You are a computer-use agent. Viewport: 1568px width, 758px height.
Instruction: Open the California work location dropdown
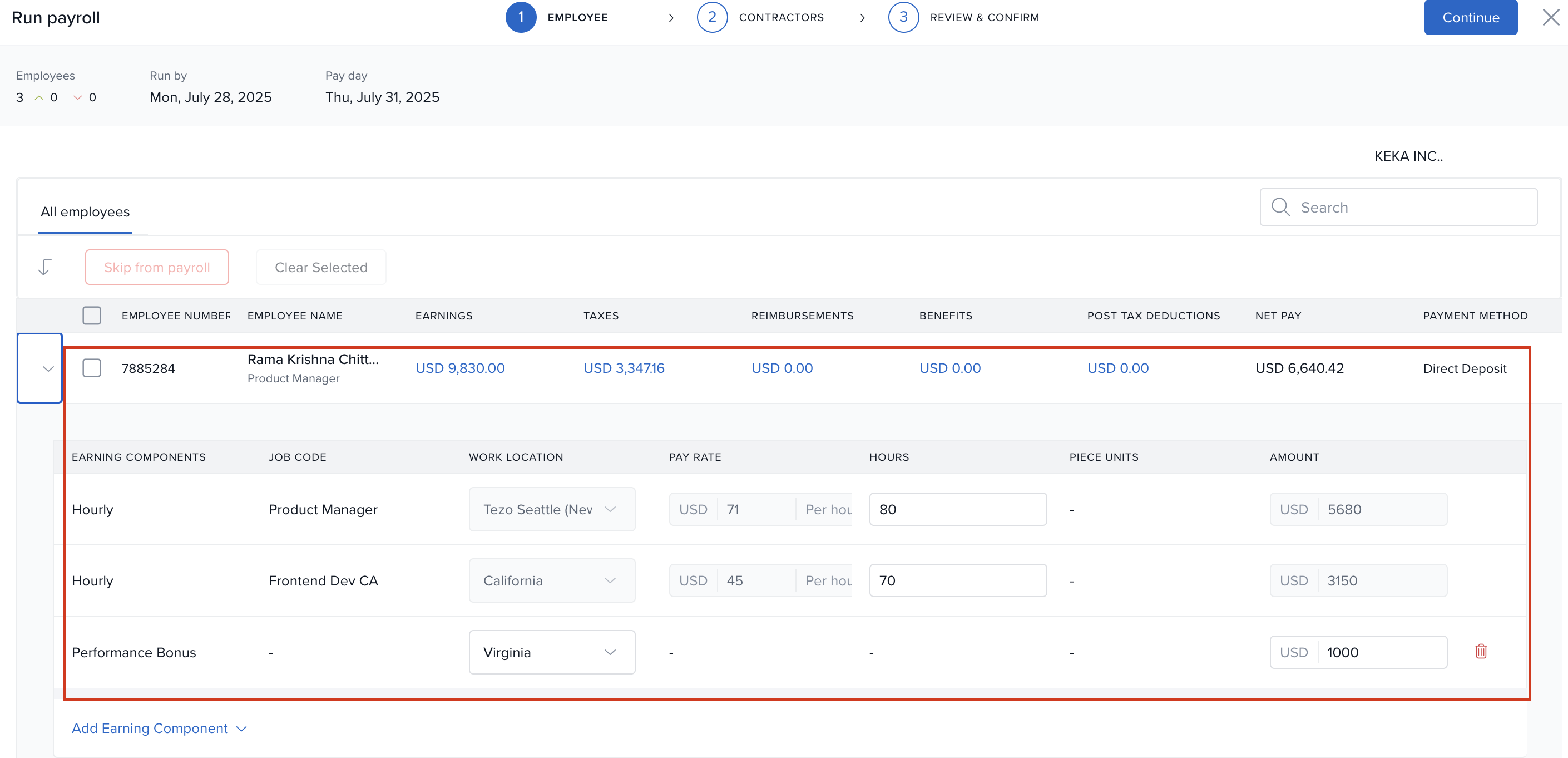551,580
